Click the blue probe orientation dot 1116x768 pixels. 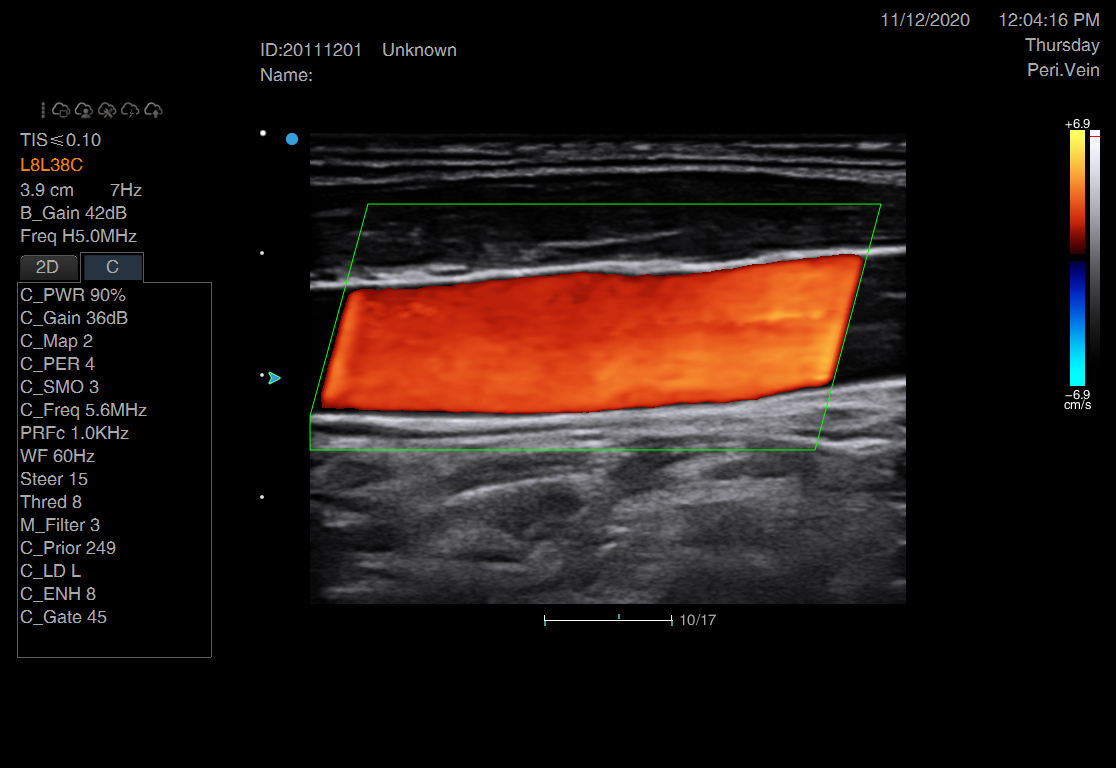tap(292, 139)
